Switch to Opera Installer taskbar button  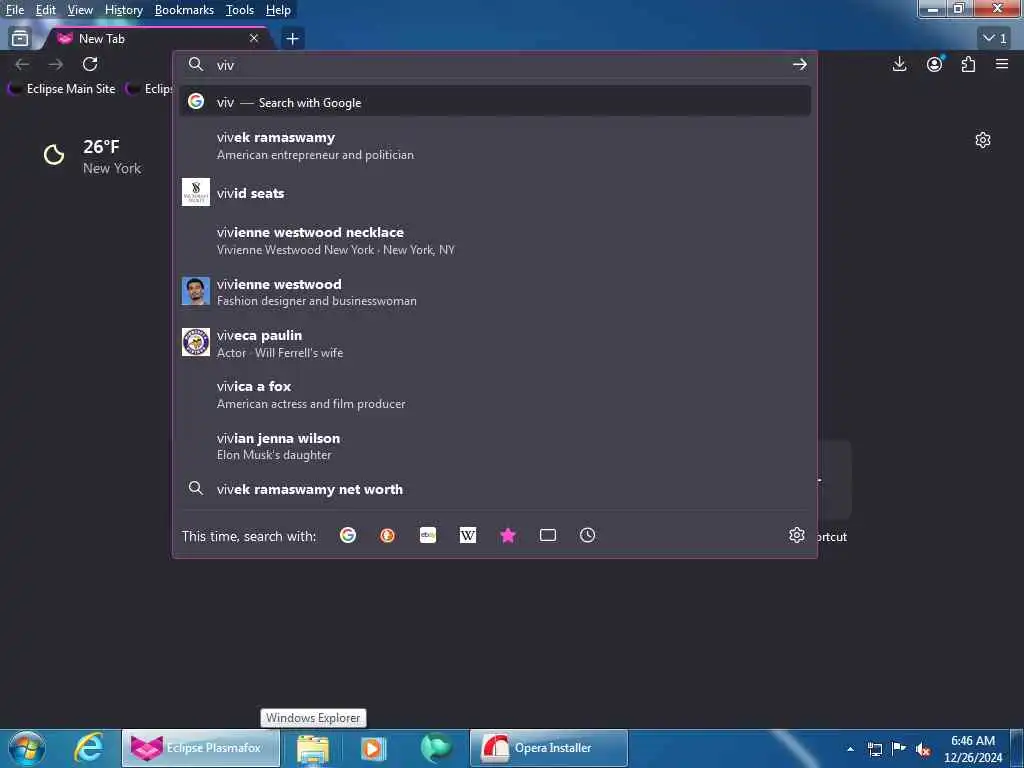coord(549,748)
